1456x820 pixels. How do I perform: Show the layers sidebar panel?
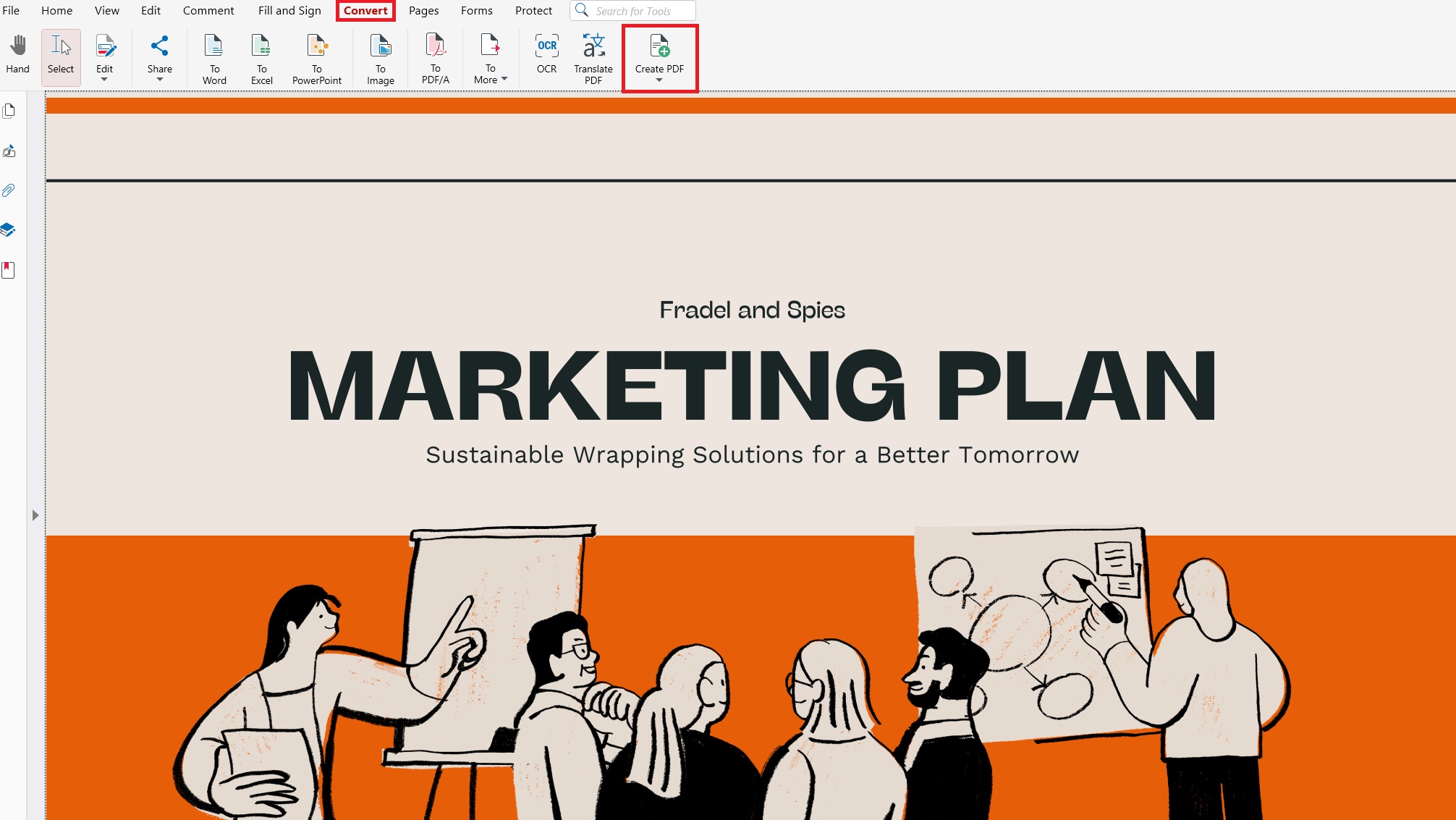[x=9, y=230]
